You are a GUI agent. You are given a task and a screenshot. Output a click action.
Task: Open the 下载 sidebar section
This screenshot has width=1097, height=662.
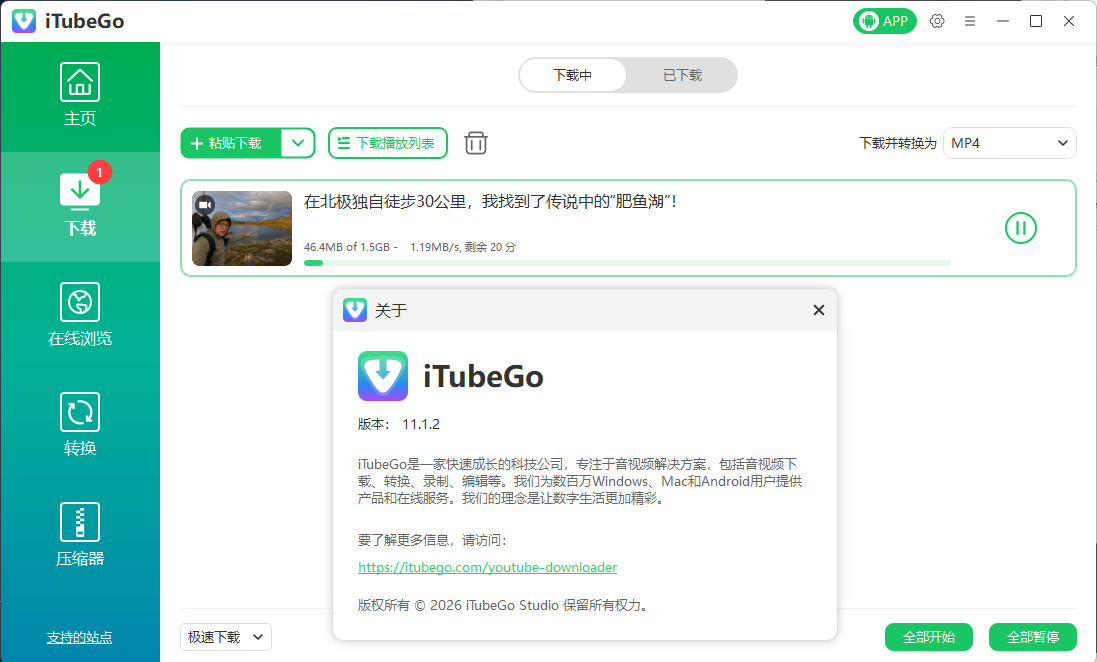tap(80, 206)
